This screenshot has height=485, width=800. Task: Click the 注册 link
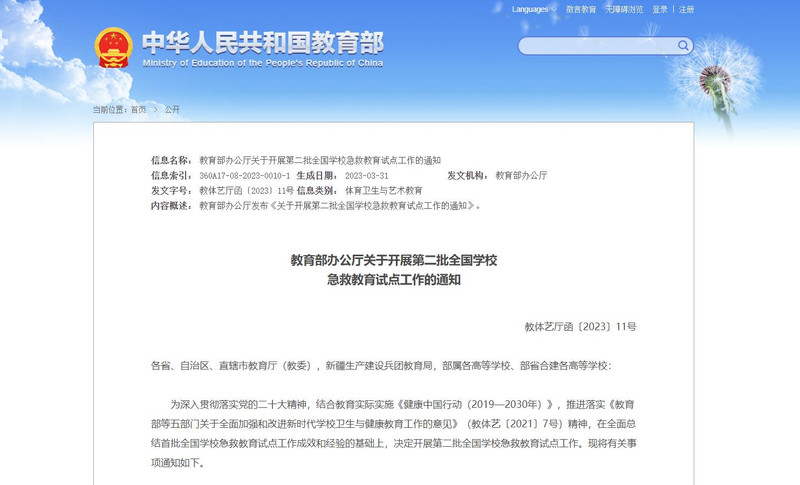686,9
